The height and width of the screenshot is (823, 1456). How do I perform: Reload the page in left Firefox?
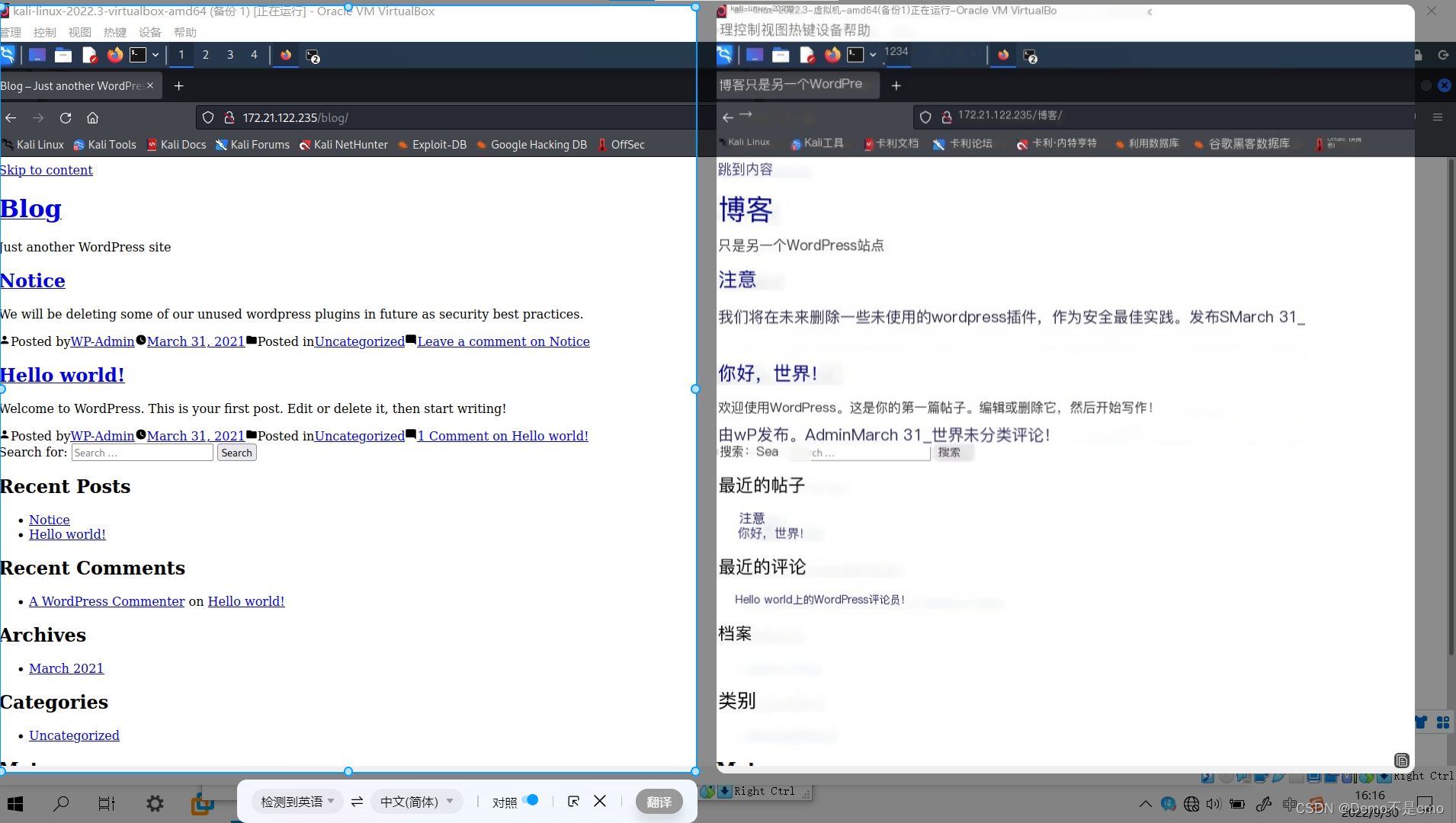pyautogui.click(x=66, y=118)
